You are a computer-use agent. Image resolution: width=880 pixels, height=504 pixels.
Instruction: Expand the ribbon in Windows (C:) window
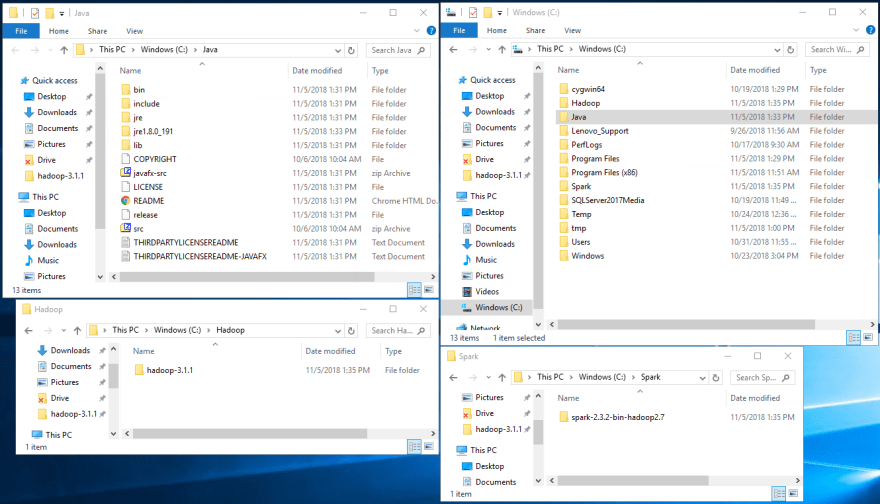[x=856, y=30]
